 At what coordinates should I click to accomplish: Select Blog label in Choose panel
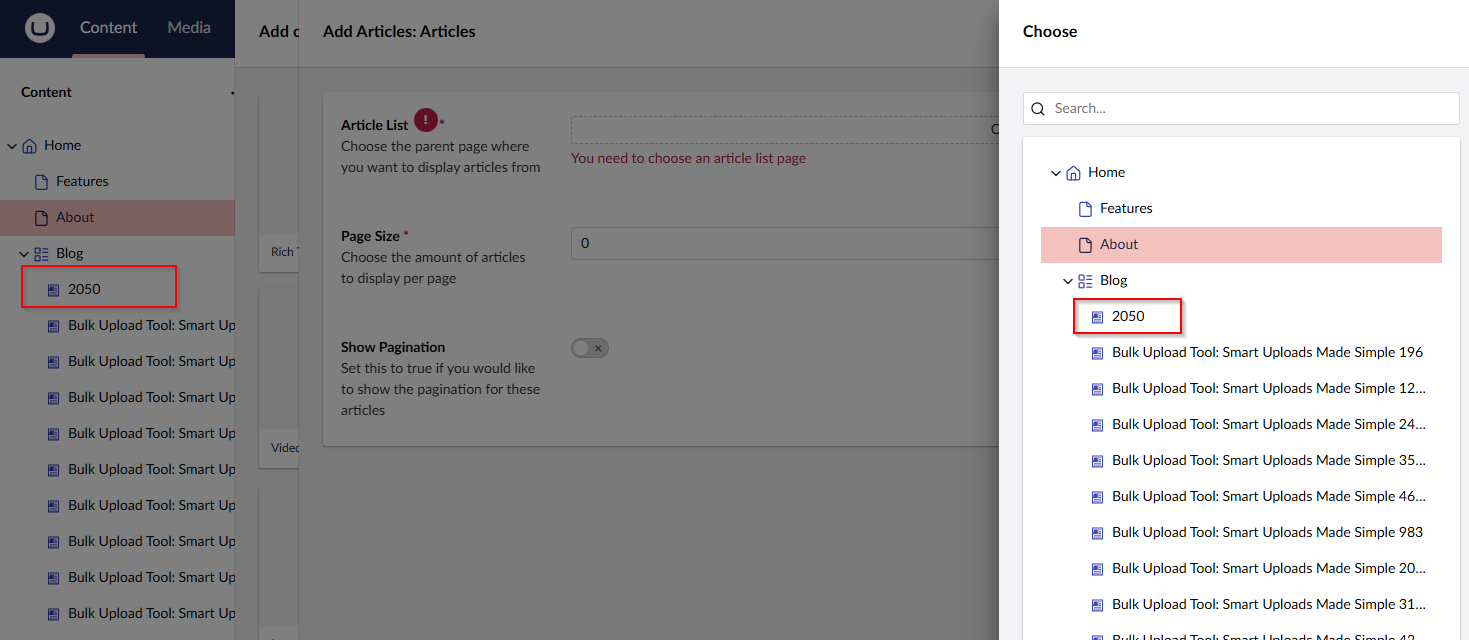[x=1114, y=280]
